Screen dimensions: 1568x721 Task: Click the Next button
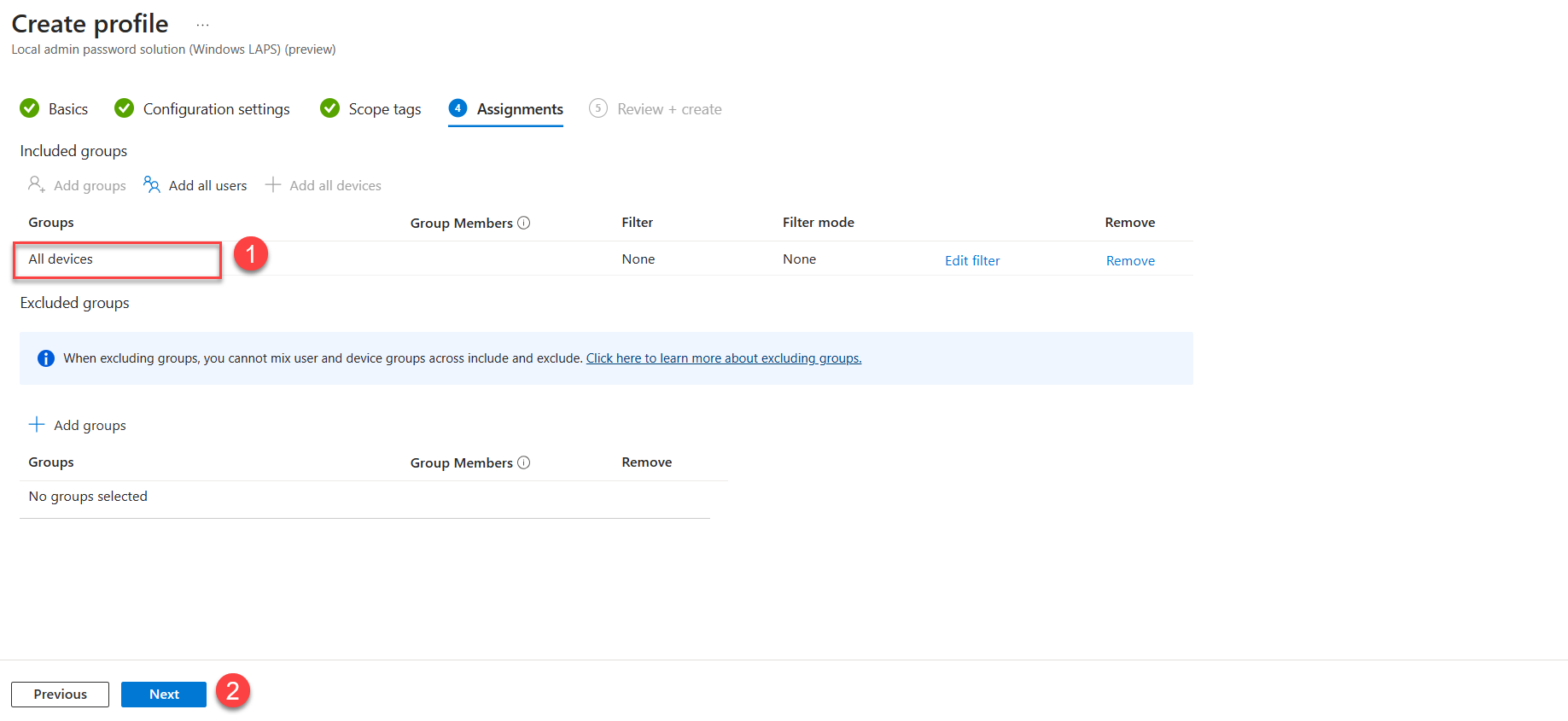[x=164, y=695]
